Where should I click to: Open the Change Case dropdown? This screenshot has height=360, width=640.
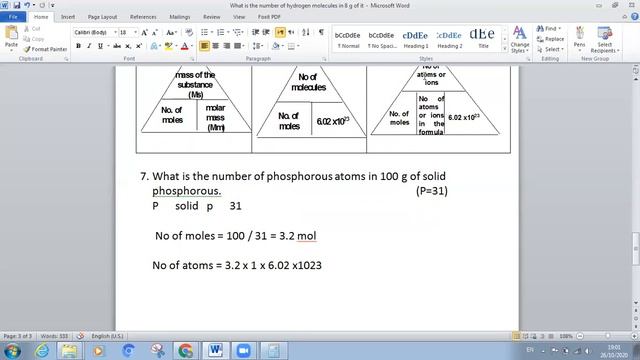point(171,32)
